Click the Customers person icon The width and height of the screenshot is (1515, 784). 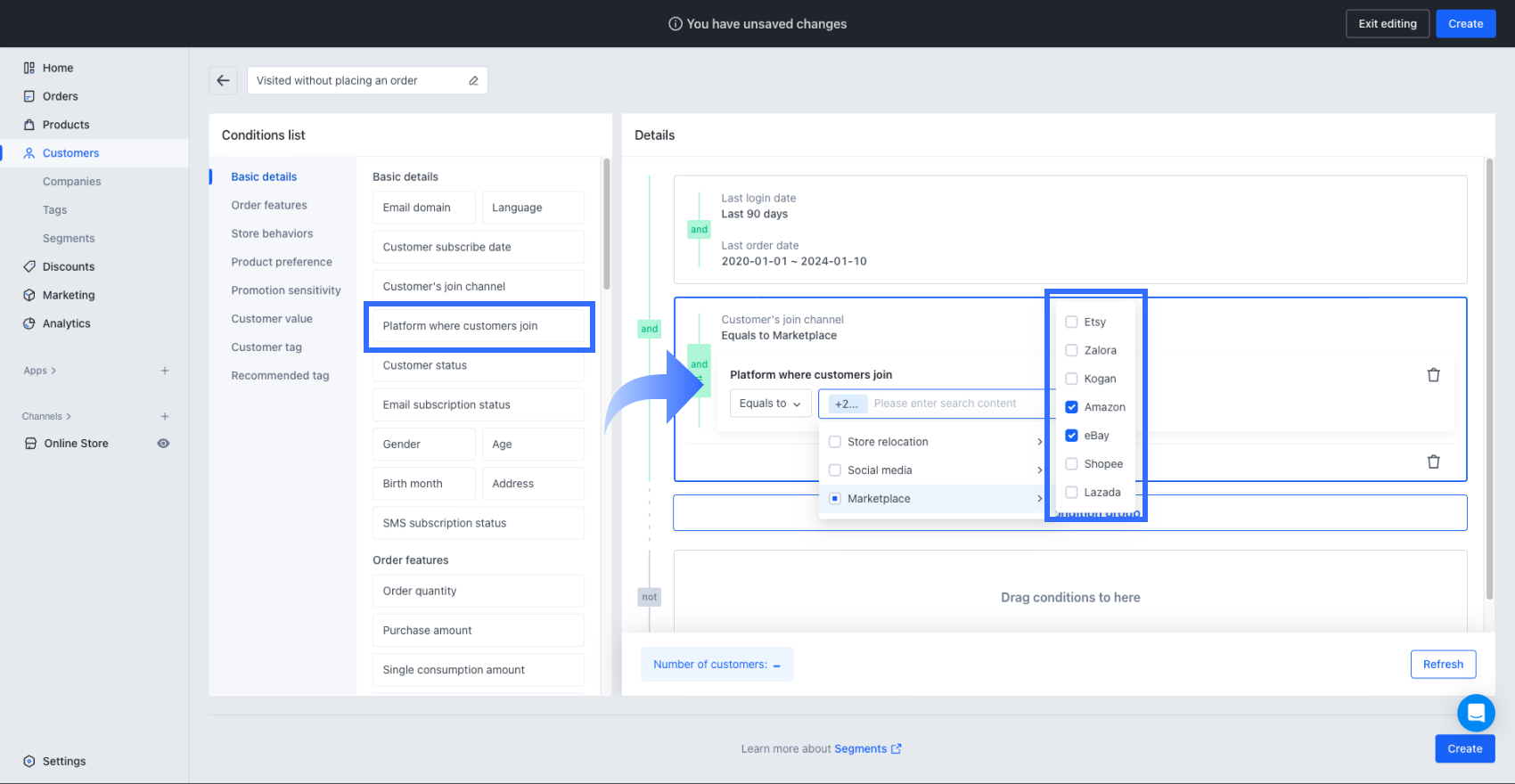(29, 153)
